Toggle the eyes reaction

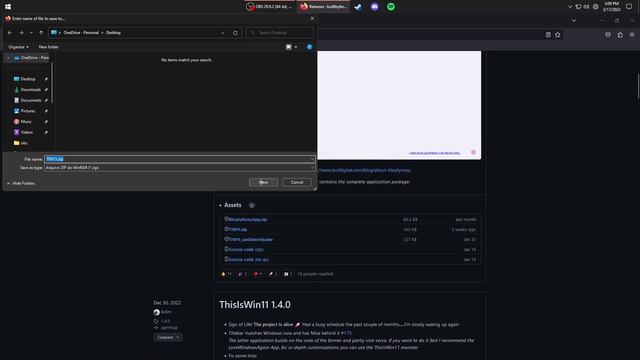coord(288,274)
